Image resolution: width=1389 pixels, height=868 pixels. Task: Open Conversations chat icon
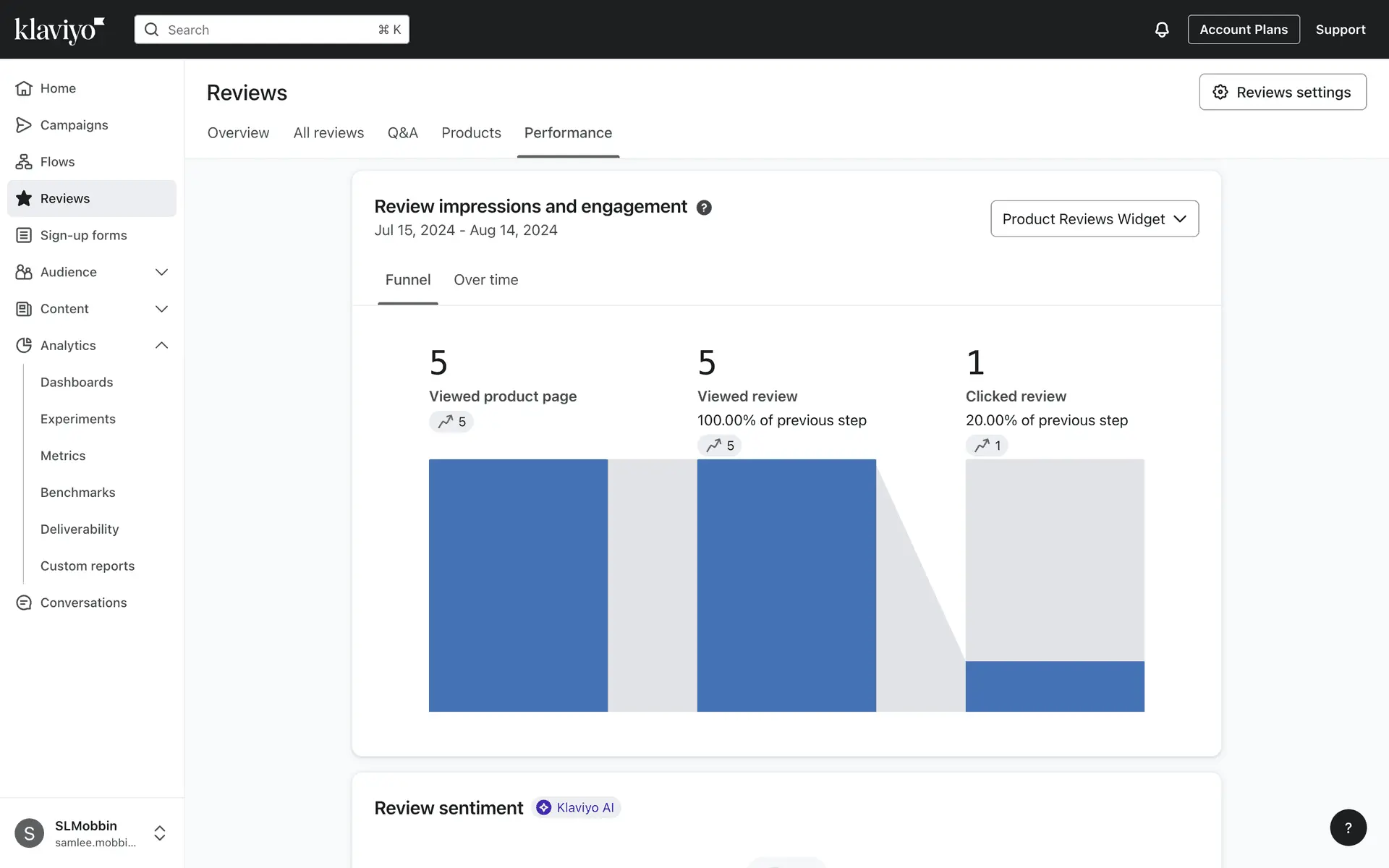coord(24,603)
